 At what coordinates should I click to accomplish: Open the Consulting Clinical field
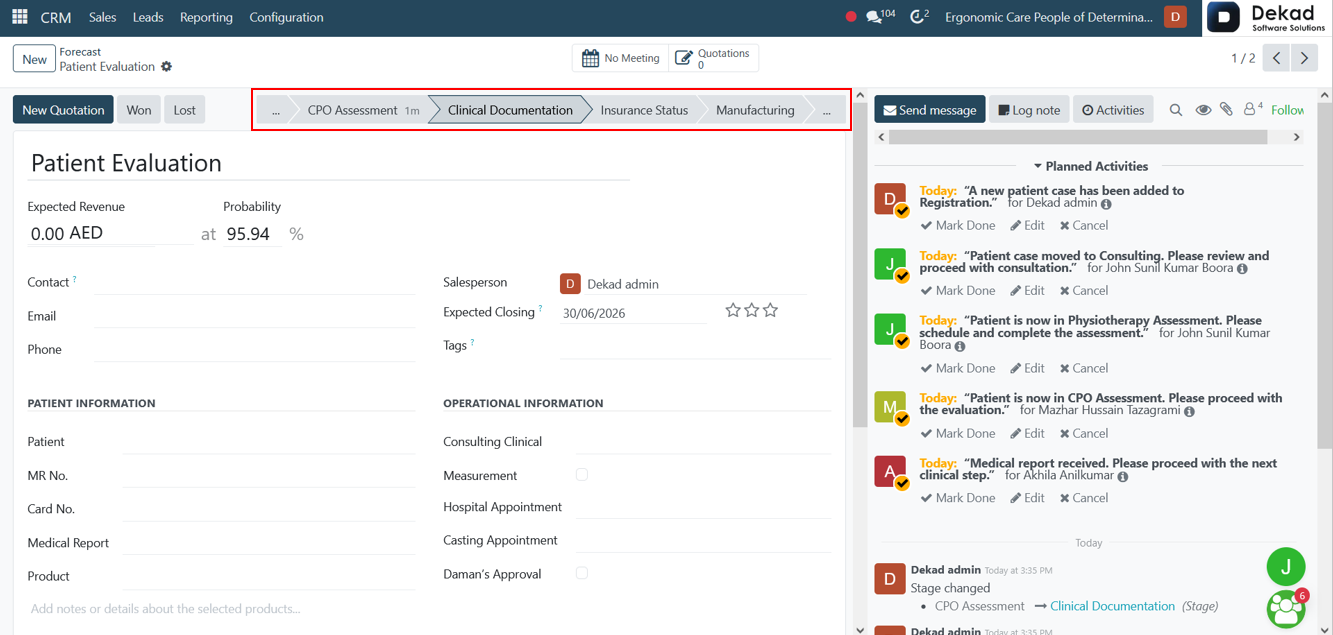click(x=703, y=442)
